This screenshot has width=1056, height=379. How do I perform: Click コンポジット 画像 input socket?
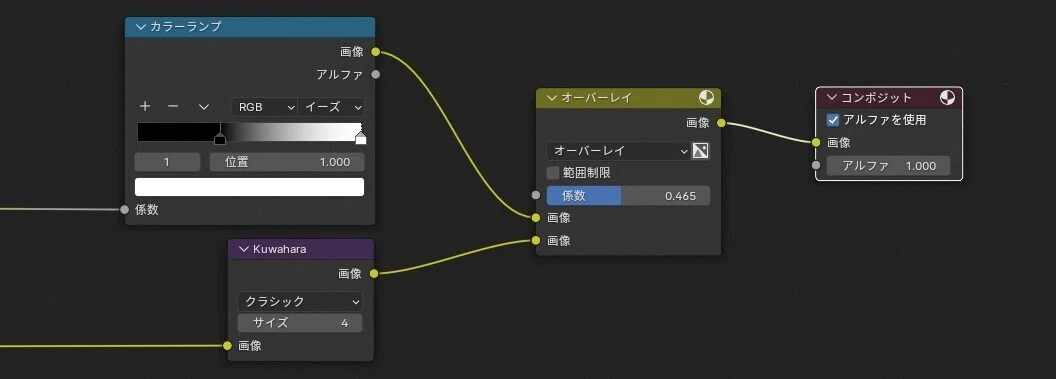tap(816, 142)
